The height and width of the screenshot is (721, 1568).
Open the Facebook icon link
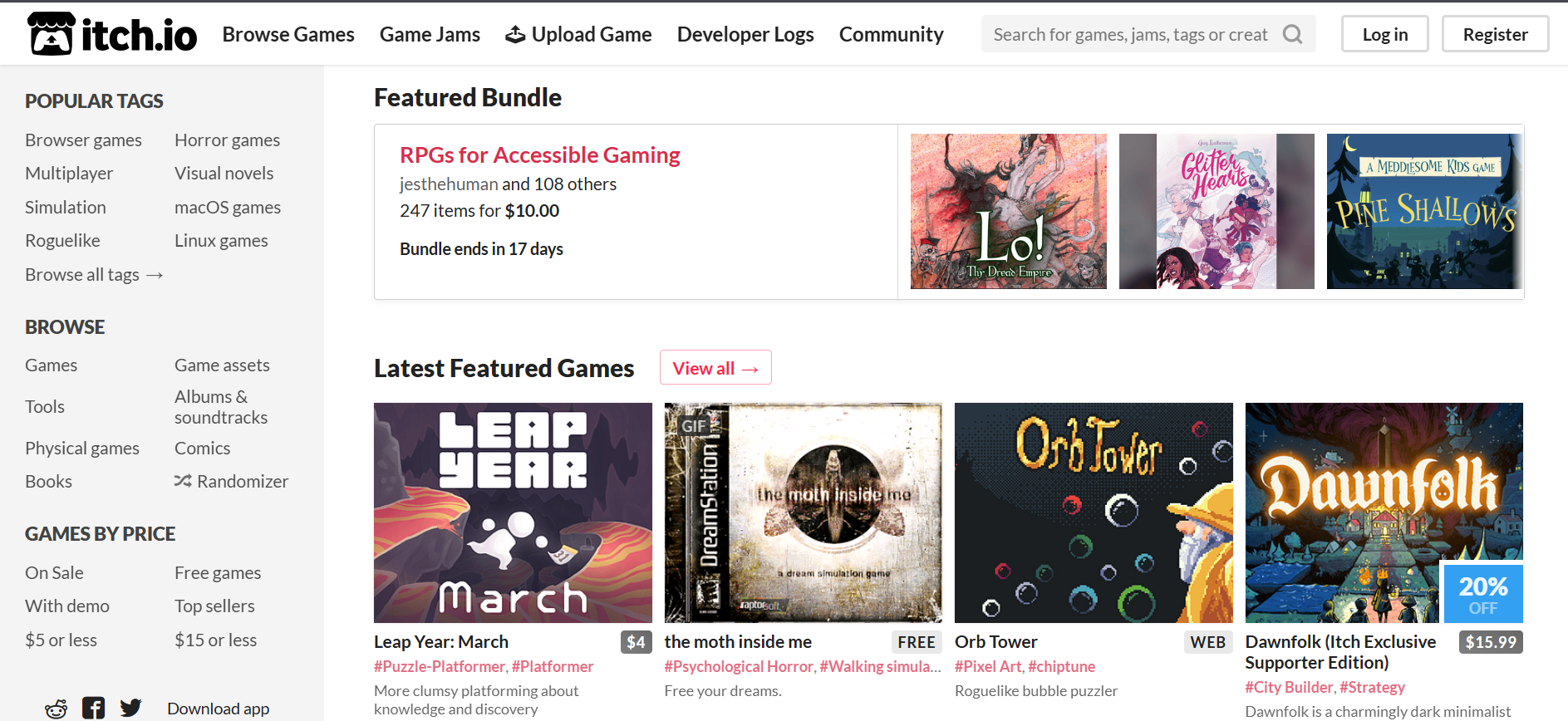(93, 709)
